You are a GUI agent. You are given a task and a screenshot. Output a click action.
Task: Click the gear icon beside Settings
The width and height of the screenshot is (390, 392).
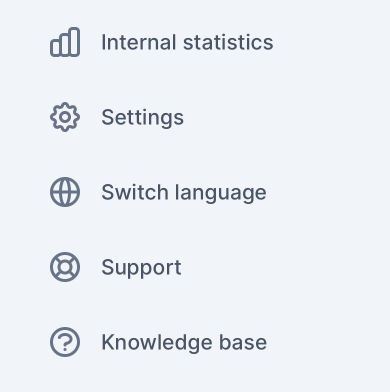pos(65,117)
